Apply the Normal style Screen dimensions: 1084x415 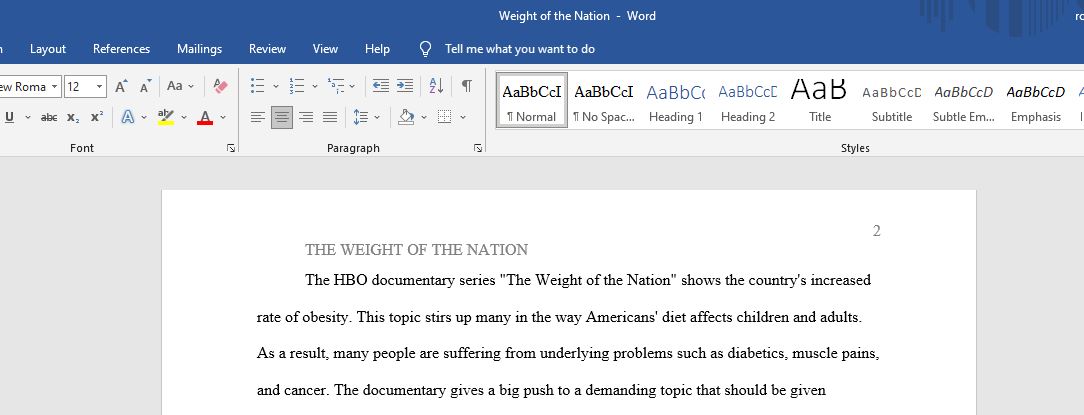(x=532, y=100)
